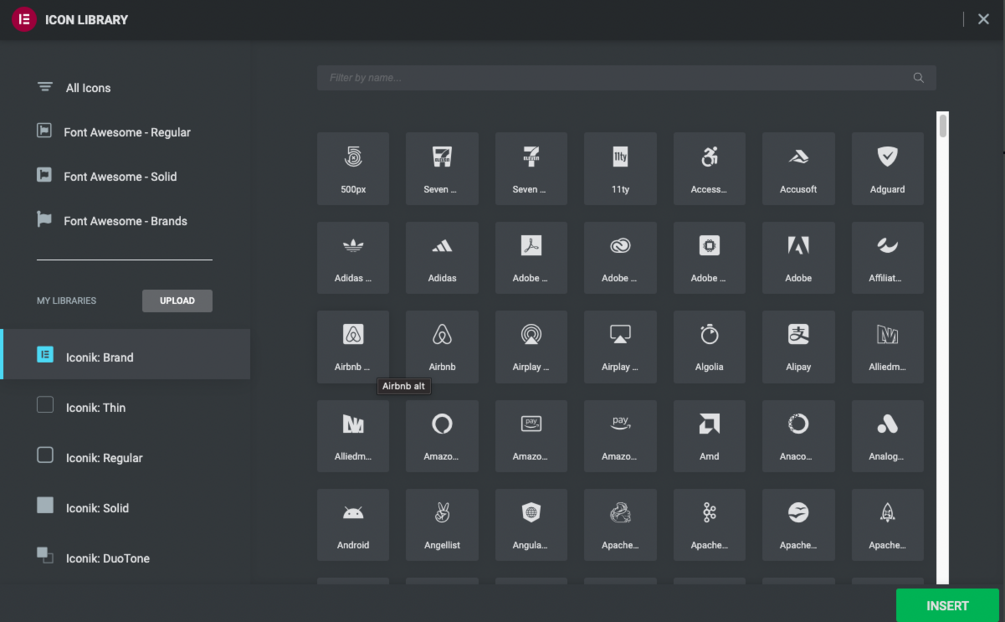Select the Airplay audio rings icon
The image size is (1005, 622).
click(531, 347)
